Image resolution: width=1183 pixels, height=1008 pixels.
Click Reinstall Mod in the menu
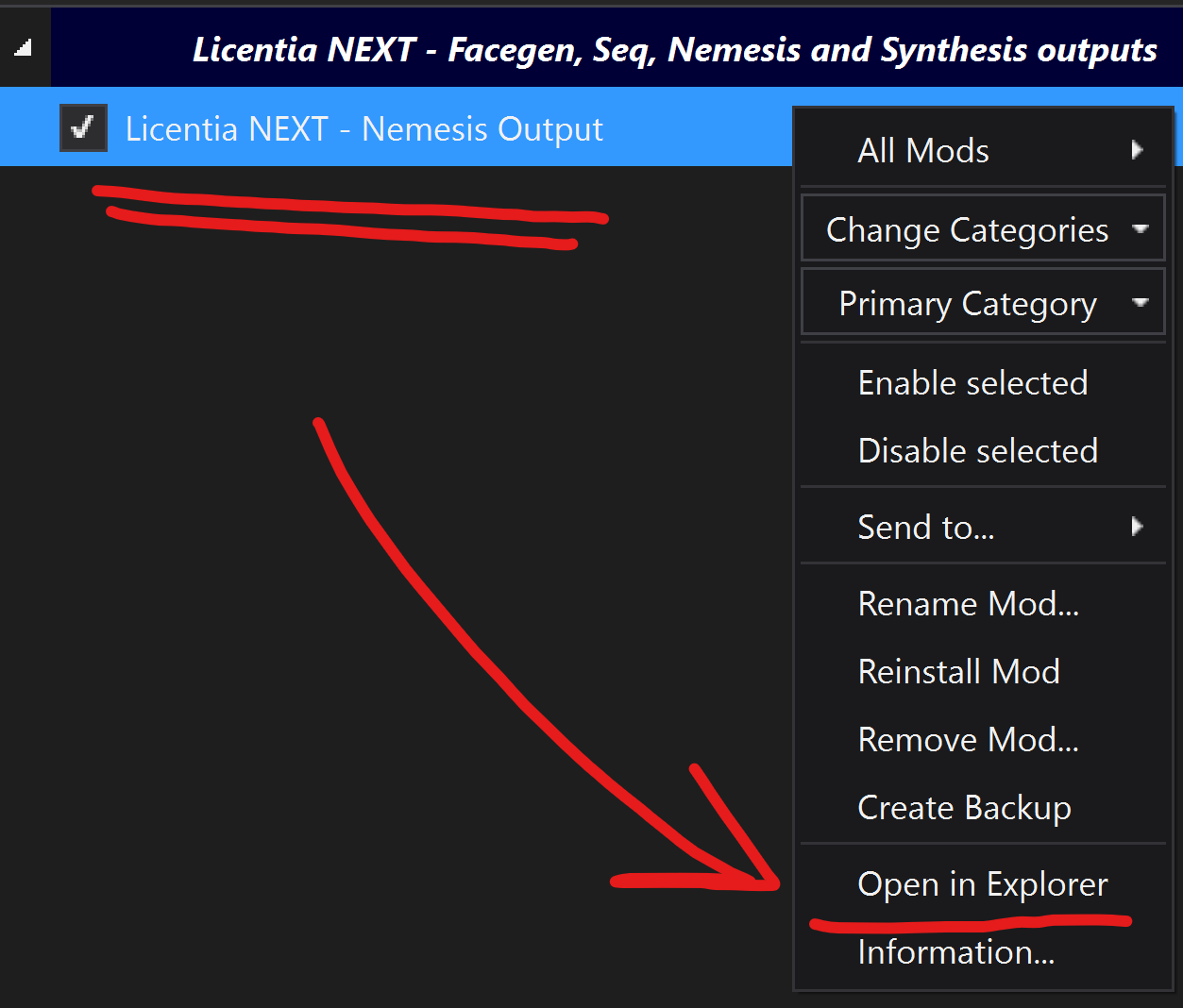point(958,672)
